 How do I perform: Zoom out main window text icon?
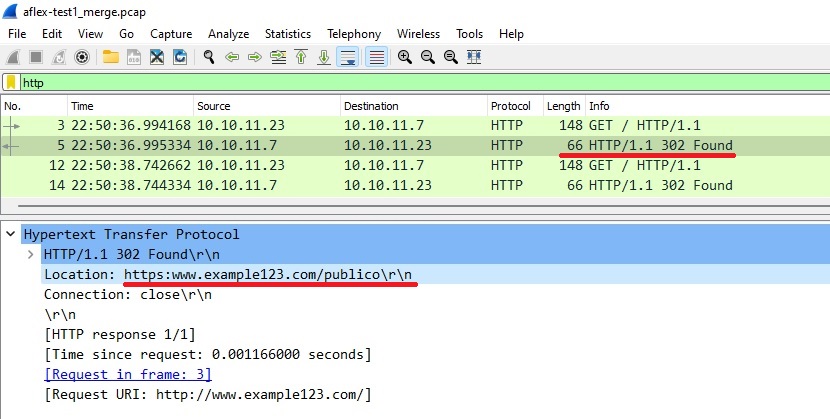point(428,57)
